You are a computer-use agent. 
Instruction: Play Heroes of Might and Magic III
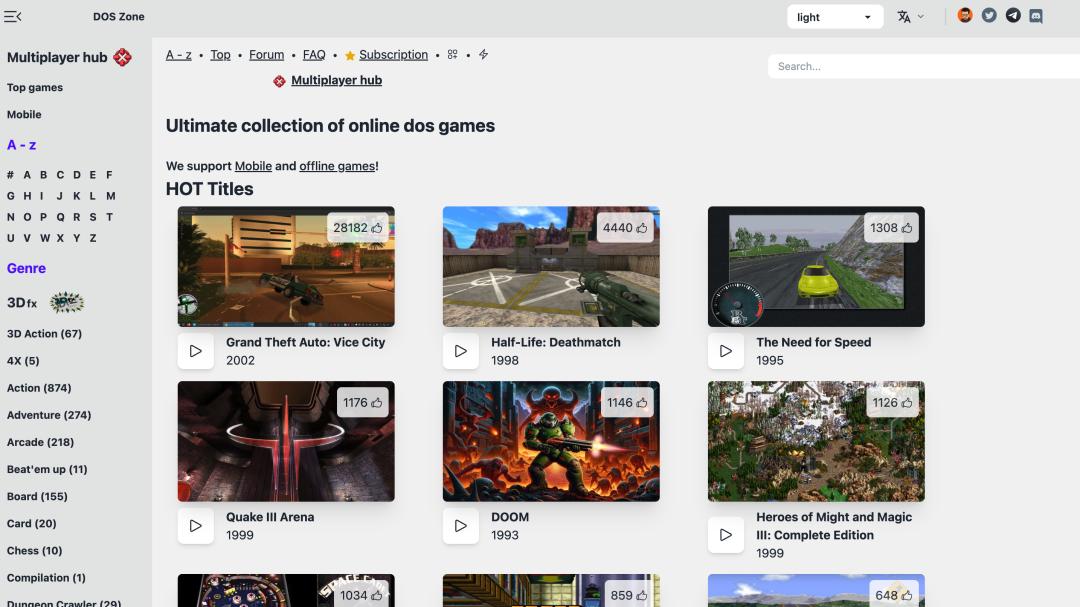point(726,535)
